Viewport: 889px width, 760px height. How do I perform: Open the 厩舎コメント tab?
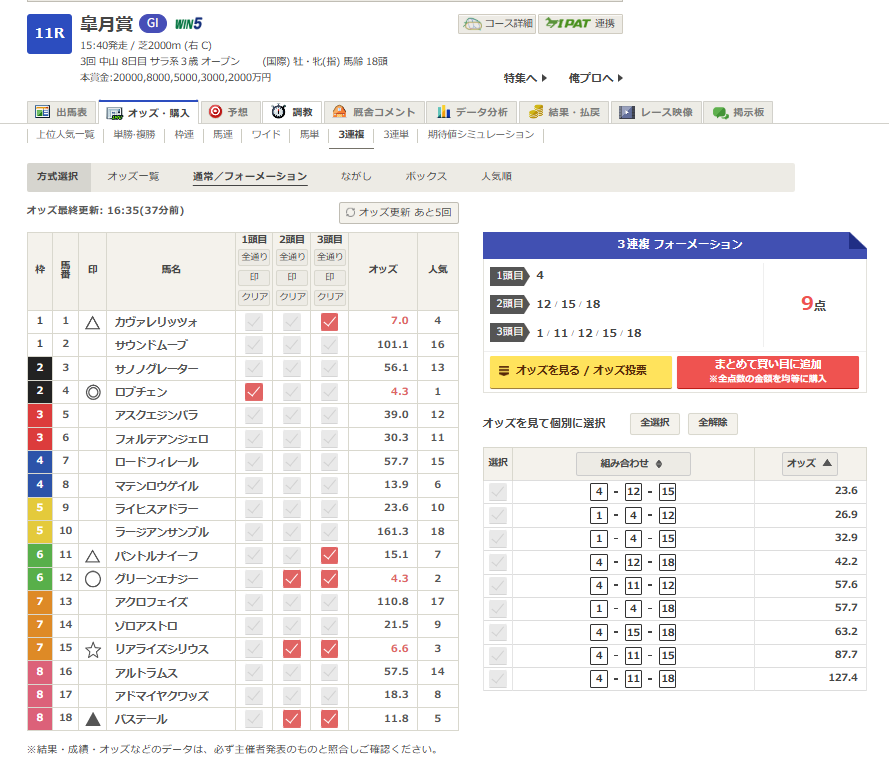[373, 112]
